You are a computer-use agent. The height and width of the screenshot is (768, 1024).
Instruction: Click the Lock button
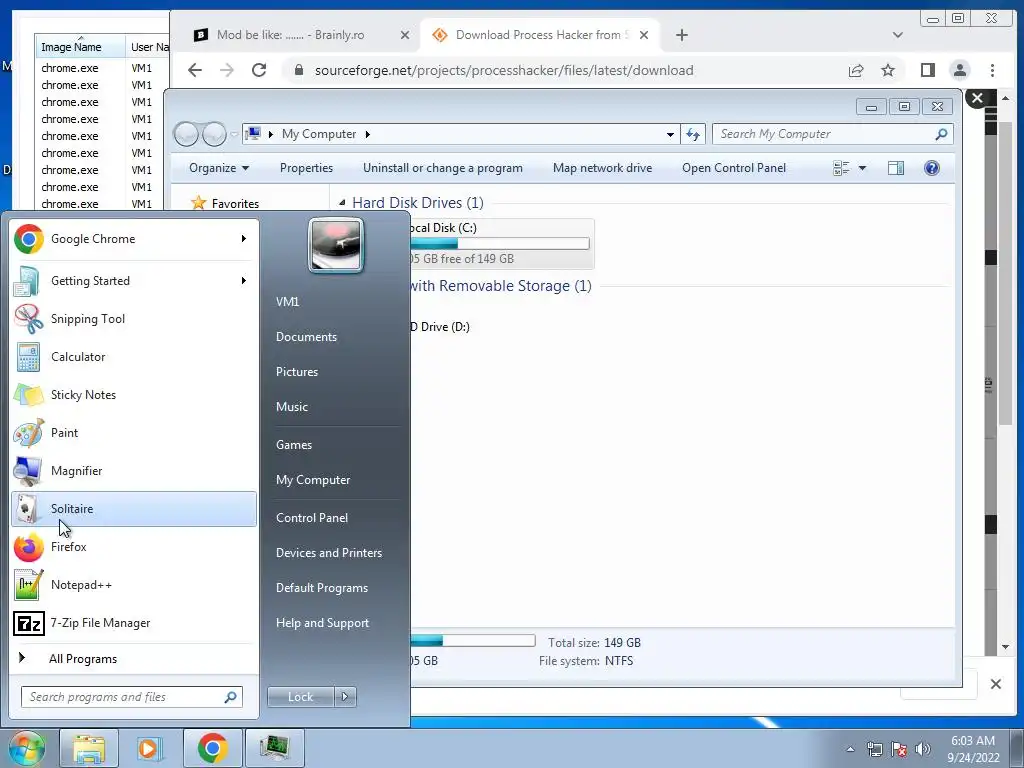click(300, 697)
